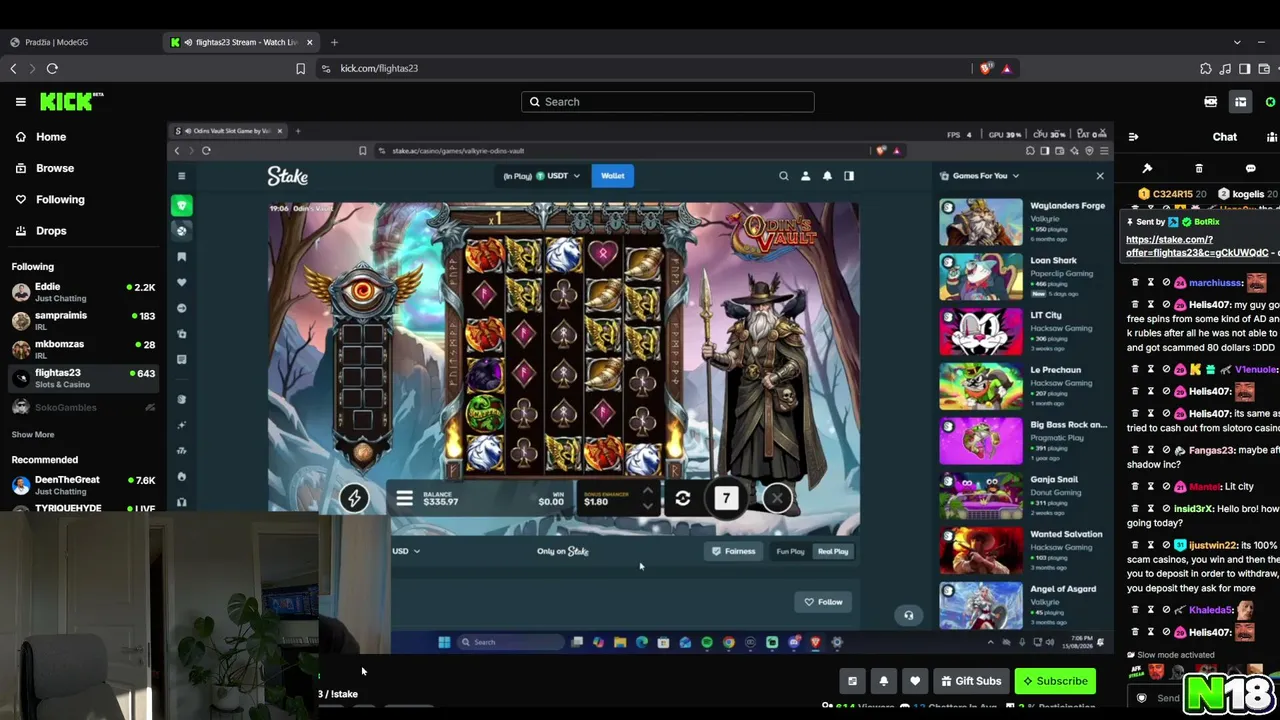This screenshot has height=720, width=1280.
Task: Click the slot turbo lightning button
Action: 354,498
